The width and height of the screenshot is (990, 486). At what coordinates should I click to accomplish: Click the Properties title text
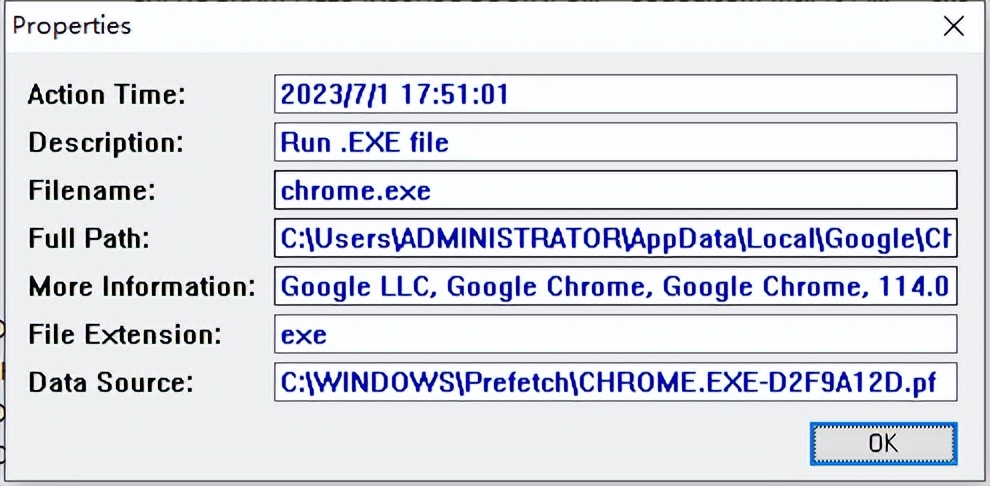click(x=72, y=25)
